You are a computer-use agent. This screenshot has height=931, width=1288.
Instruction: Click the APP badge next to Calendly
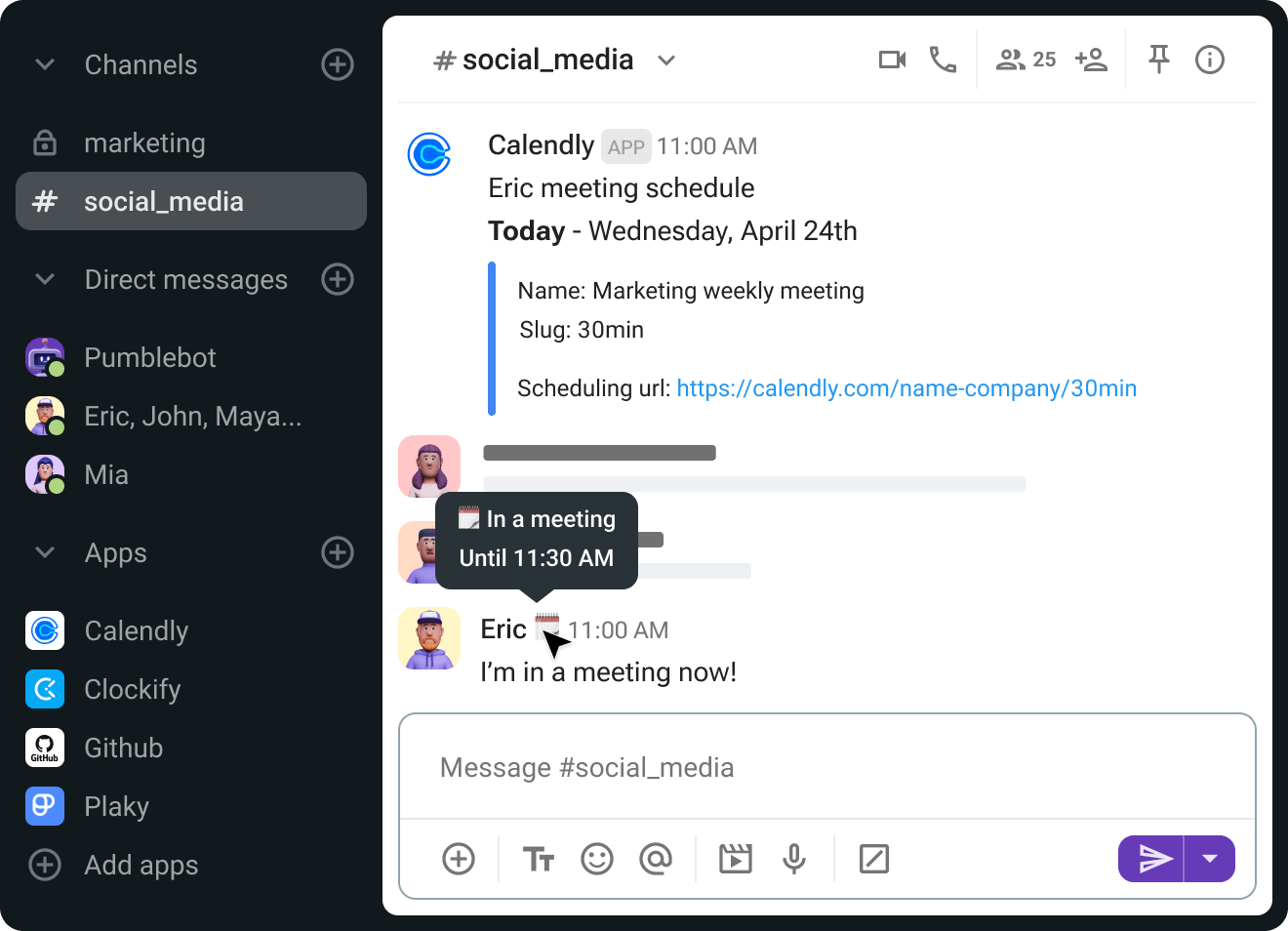(625, 147)
